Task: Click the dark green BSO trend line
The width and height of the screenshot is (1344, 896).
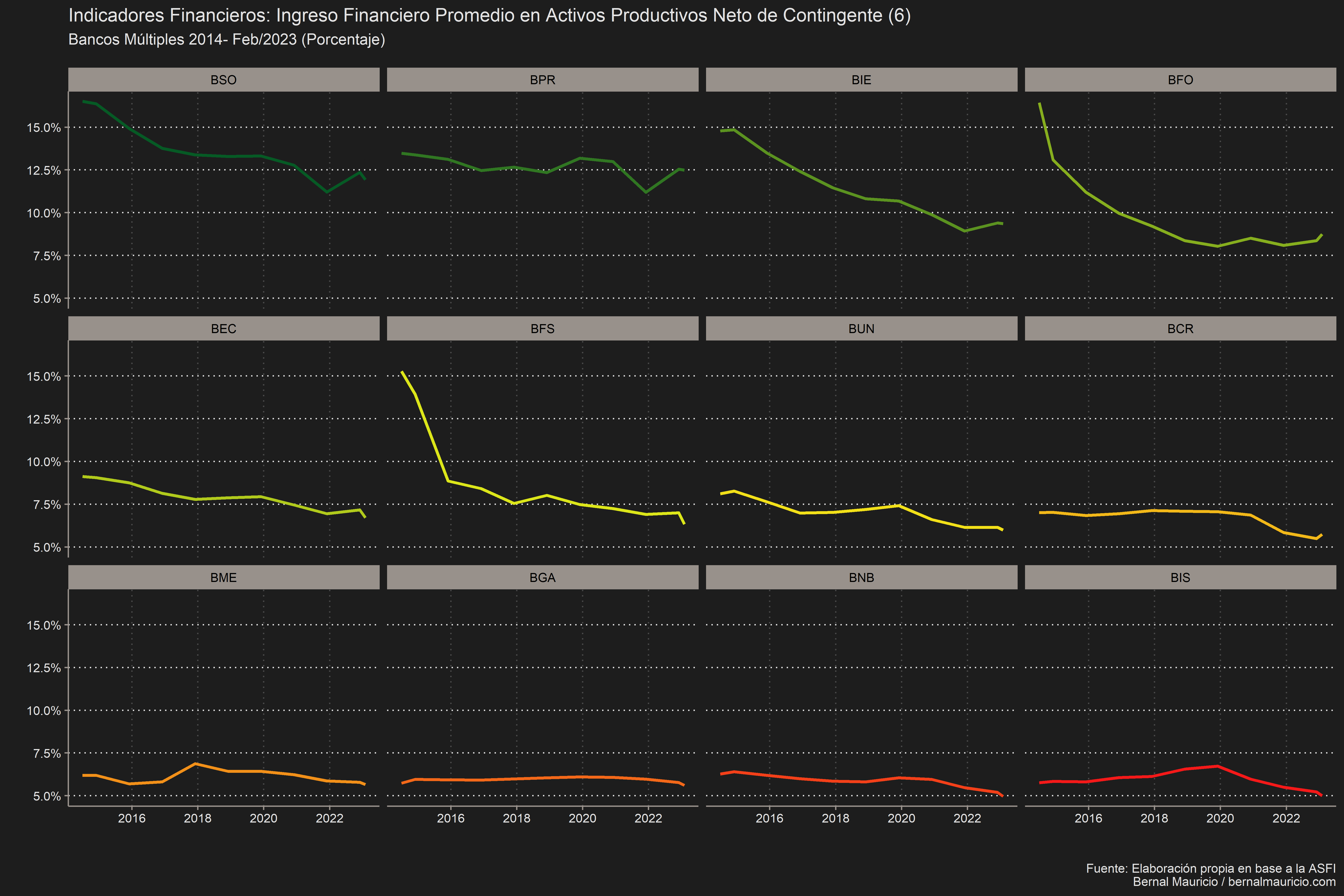Action: tap(228, 155)
